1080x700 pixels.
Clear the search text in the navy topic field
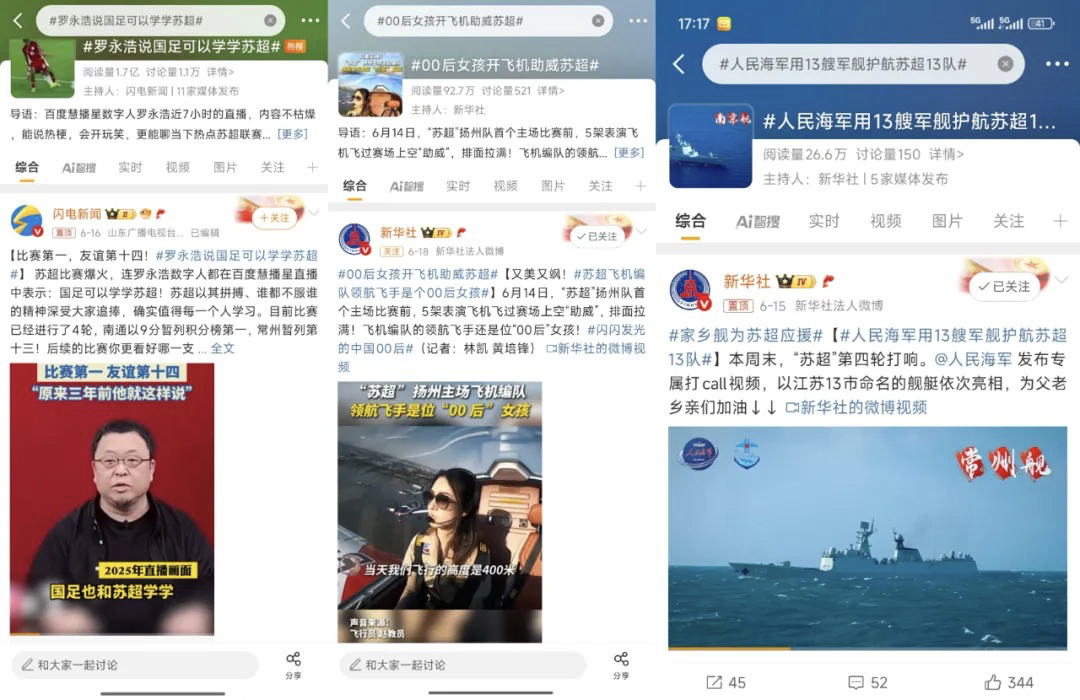coord(1005,64)
